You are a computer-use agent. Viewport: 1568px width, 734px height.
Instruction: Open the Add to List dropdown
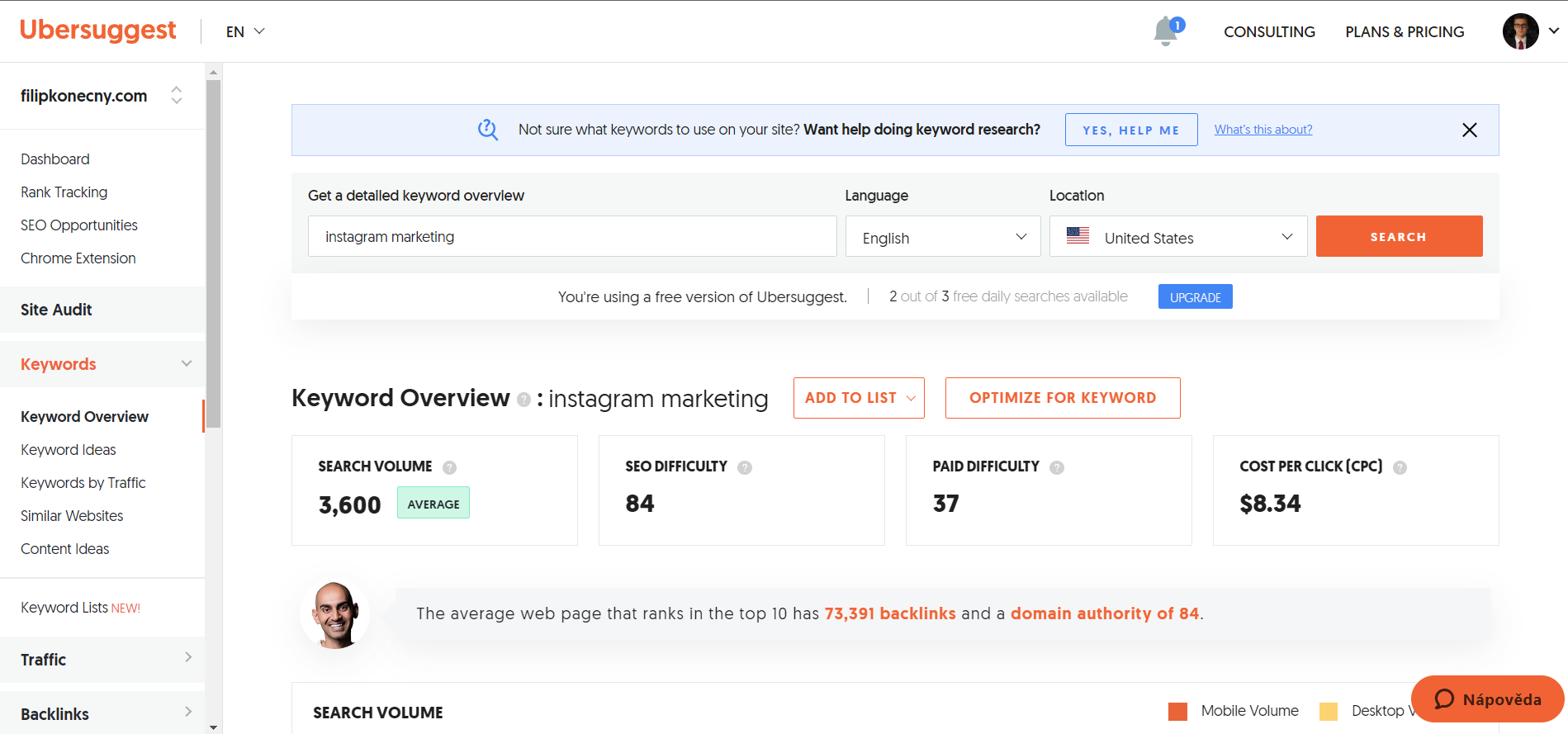859,398
